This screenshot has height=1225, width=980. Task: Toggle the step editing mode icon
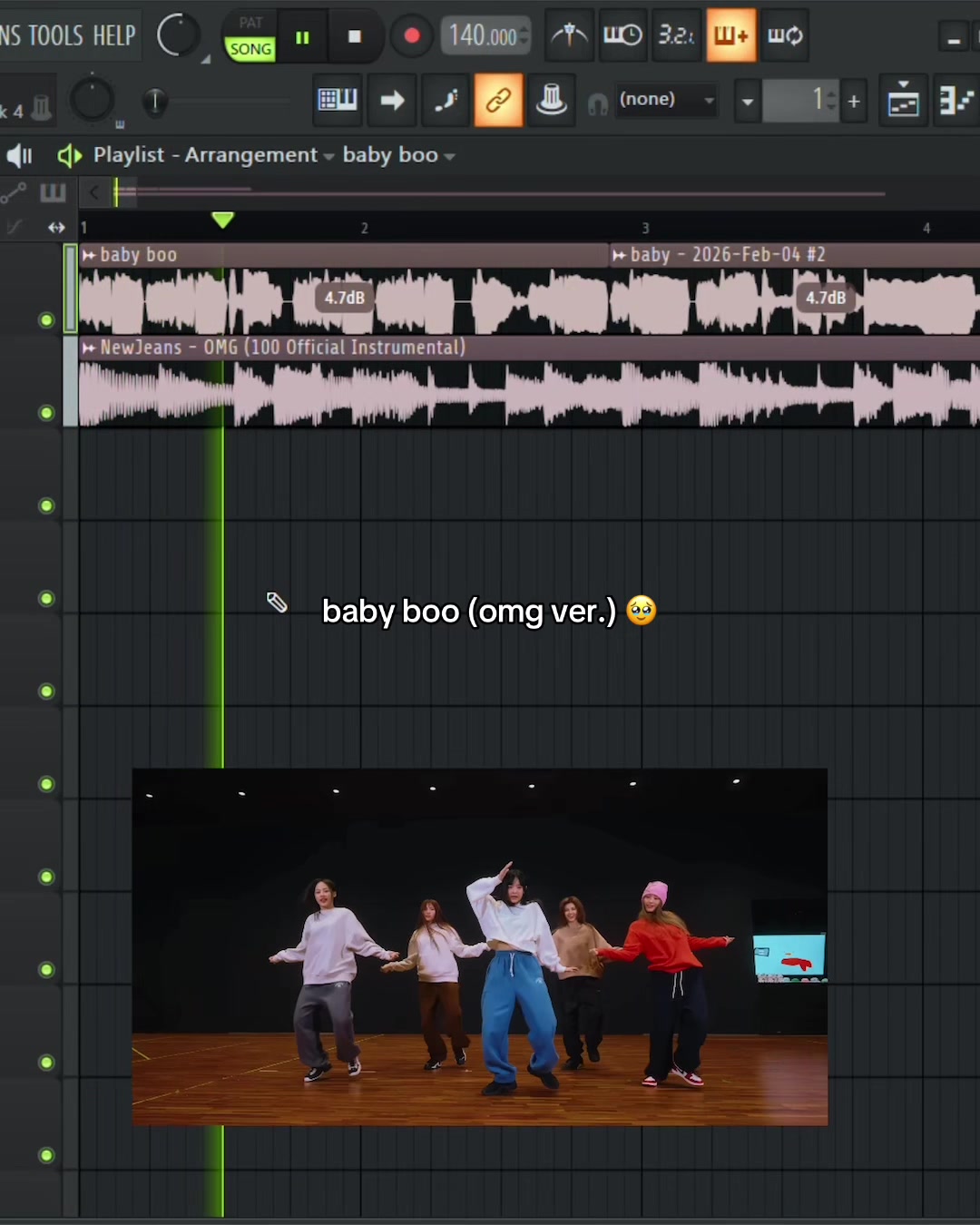(446, 100)
